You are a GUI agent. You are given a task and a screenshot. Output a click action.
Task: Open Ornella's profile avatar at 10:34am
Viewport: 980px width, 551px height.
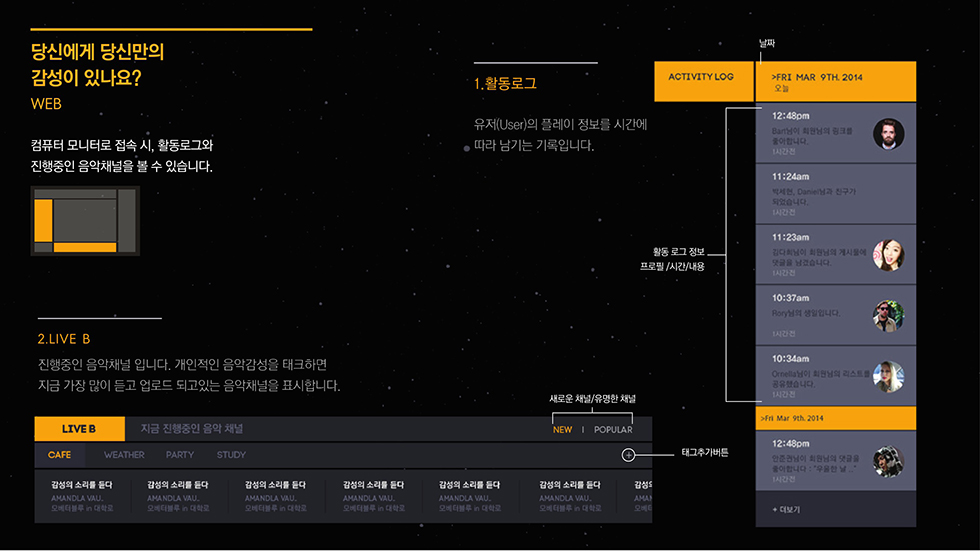click(888, 376)
